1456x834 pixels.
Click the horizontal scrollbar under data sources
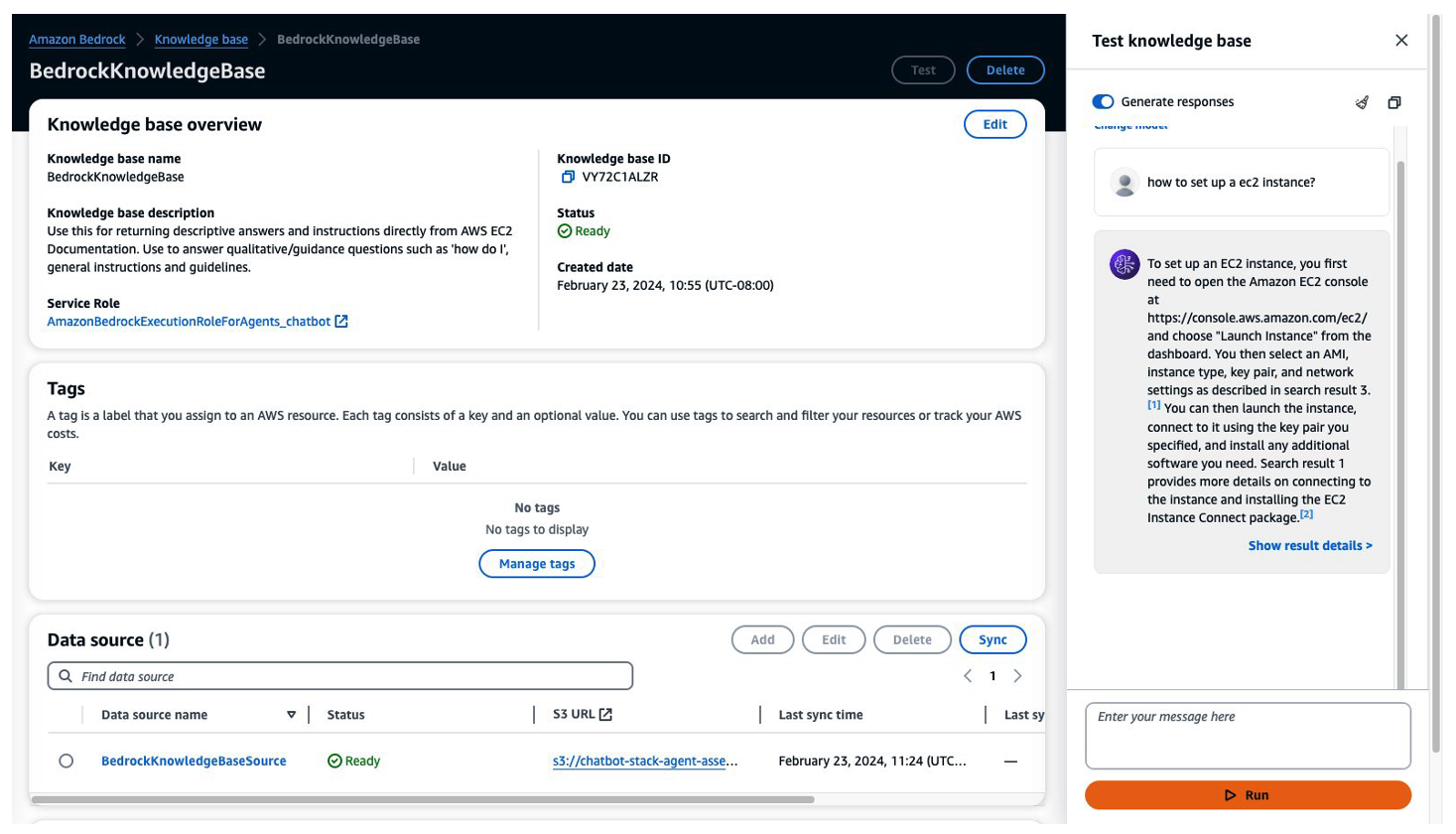(x=423, y=799)
